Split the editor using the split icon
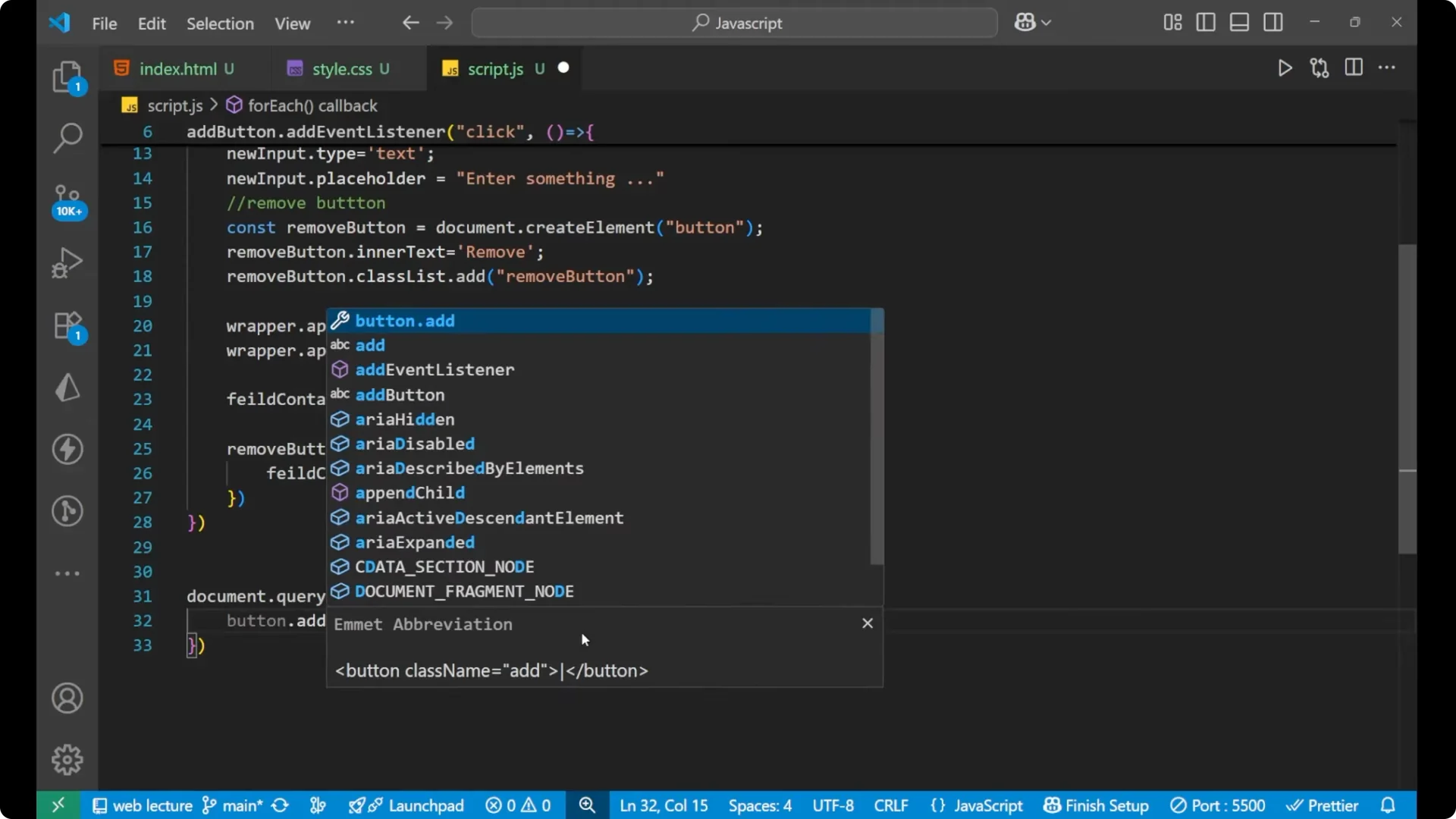1456x819 pixels. click(x=1354, y=67)
